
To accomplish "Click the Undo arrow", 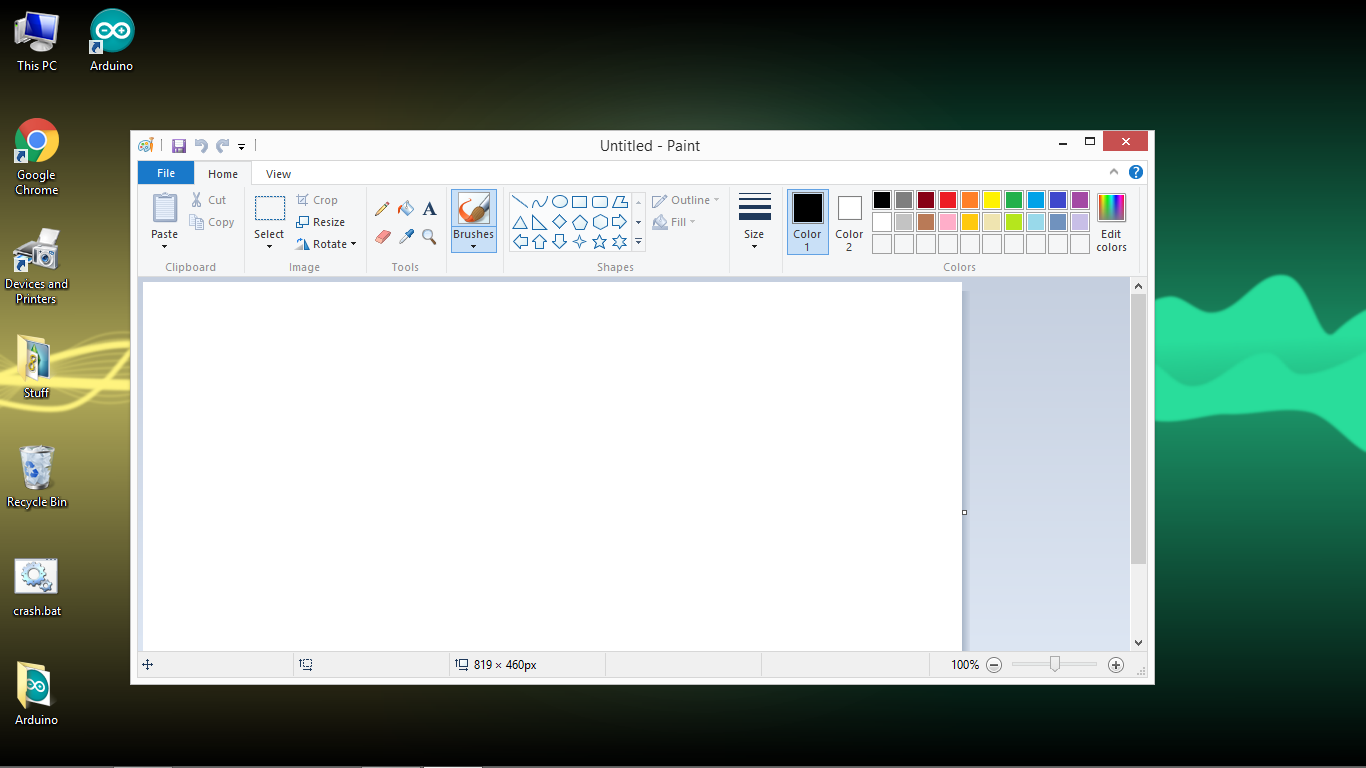I will point(200,145).
